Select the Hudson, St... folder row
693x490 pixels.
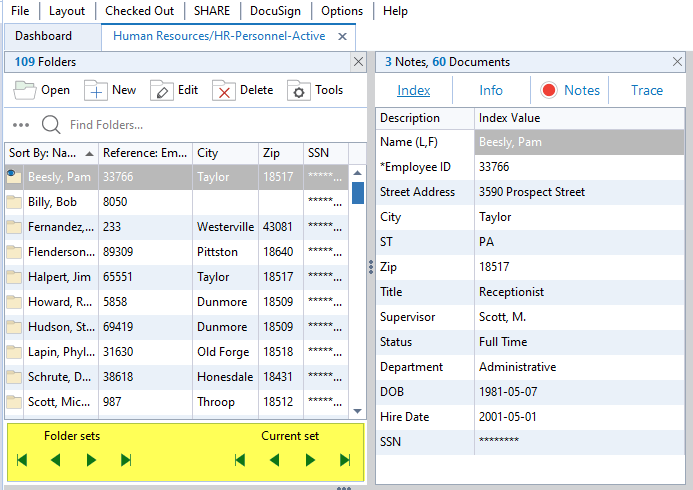[x=177, y=327]
